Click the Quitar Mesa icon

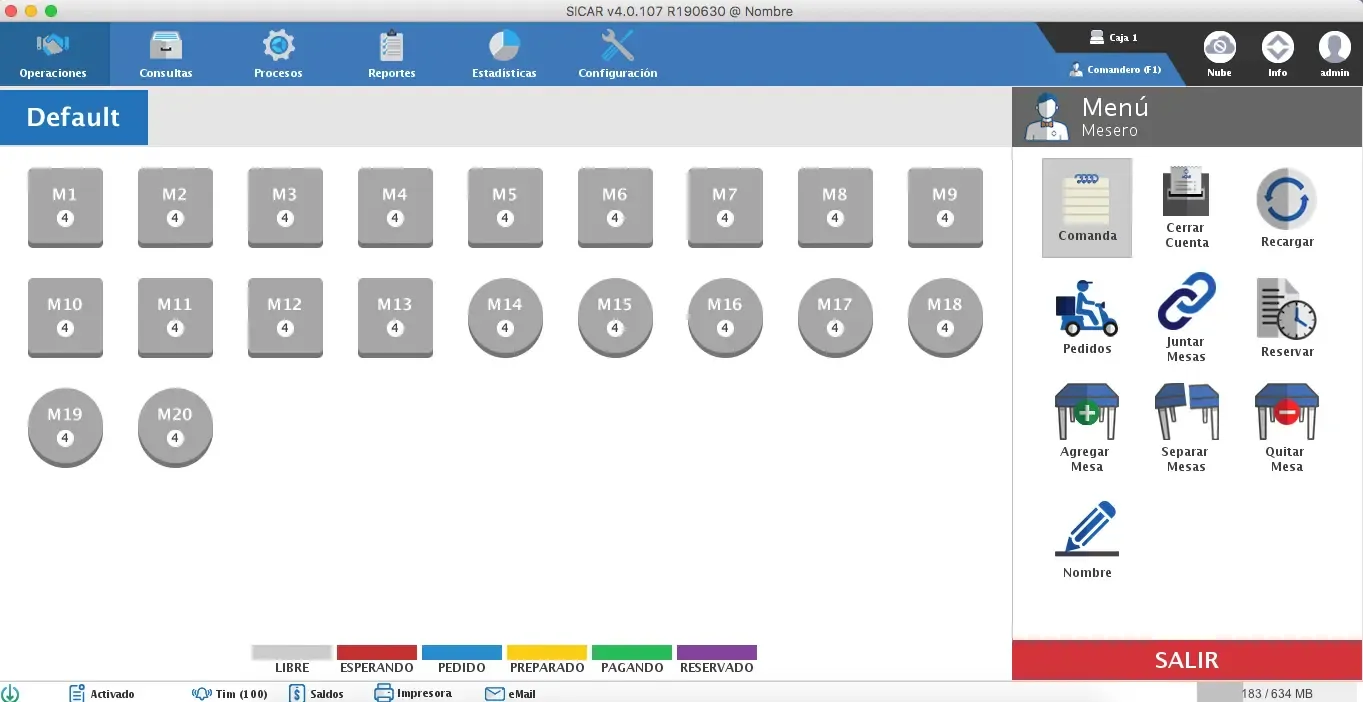(1286, 412)
